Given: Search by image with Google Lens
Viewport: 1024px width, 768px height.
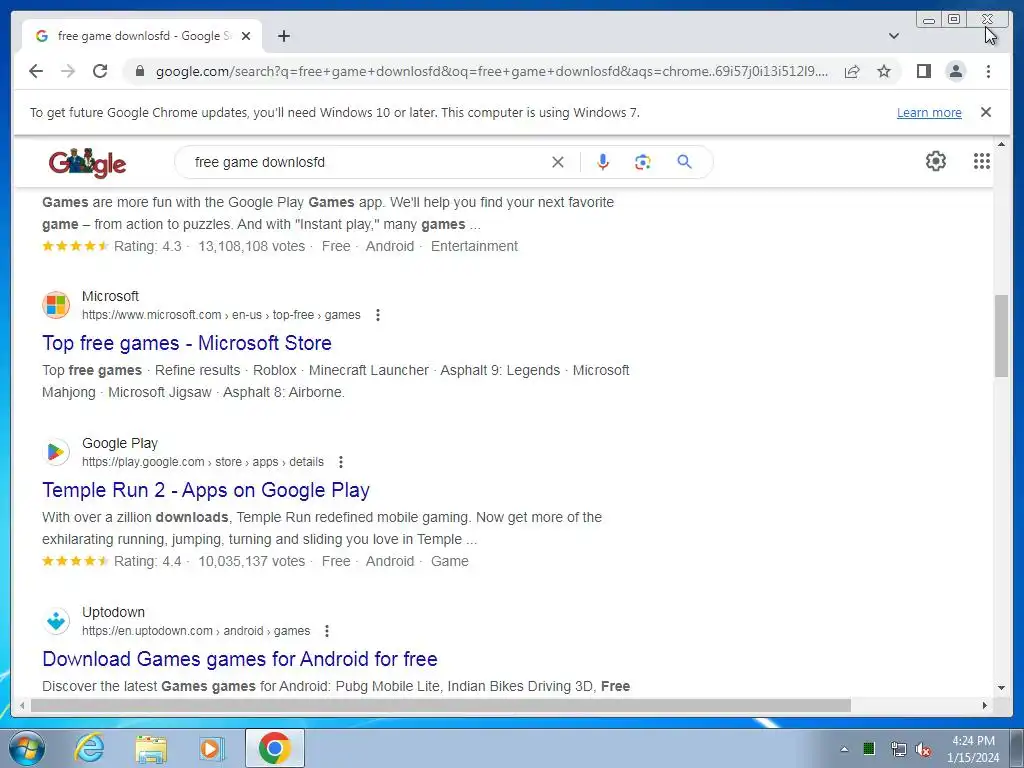Looking at the screenshot, I should (643, 162).
